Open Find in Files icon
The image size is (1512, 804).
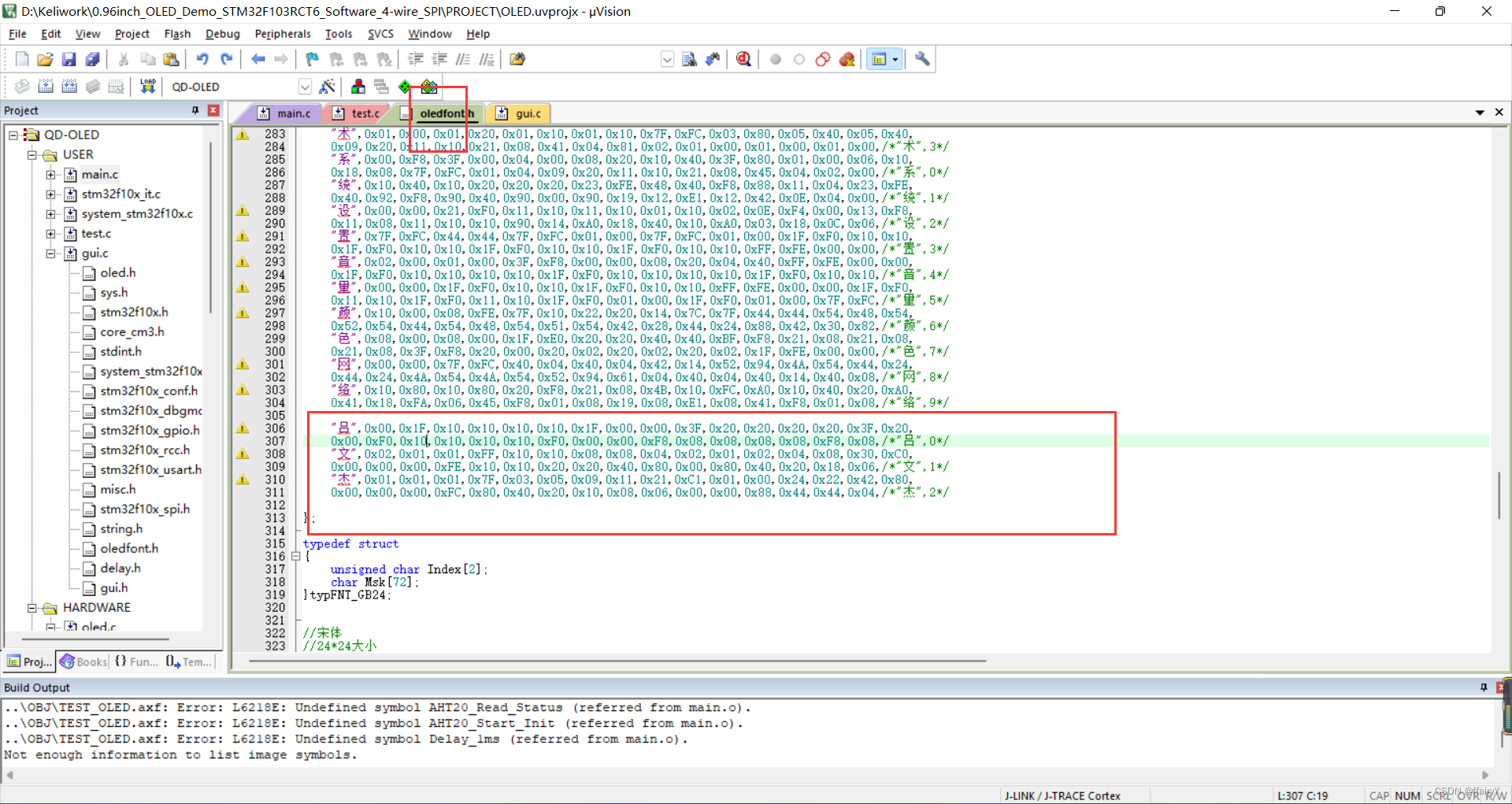pyautogui.click(x=517, y=59)
